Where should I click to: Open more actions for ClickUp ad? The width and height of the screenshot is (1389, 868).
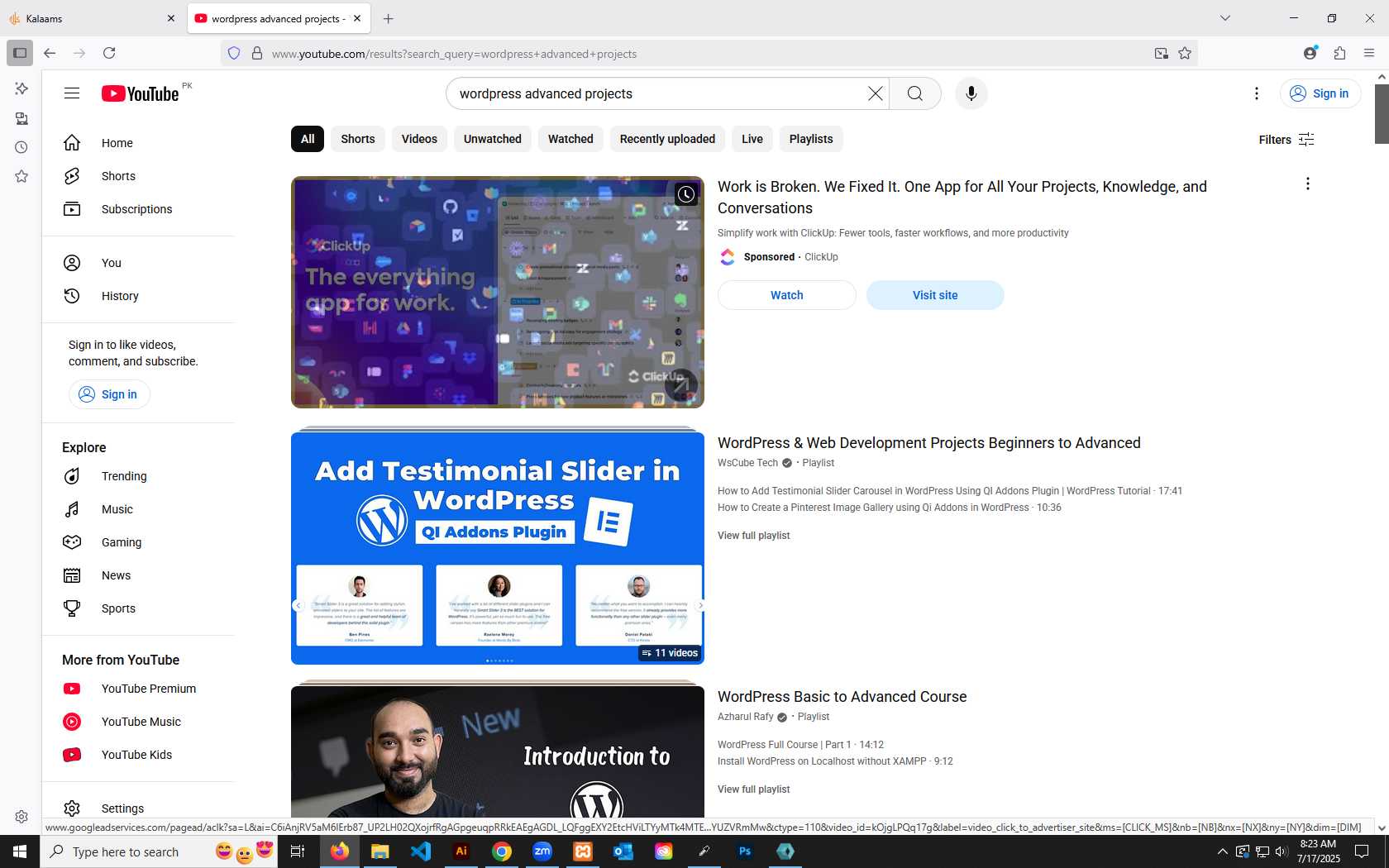[1307, 184]
